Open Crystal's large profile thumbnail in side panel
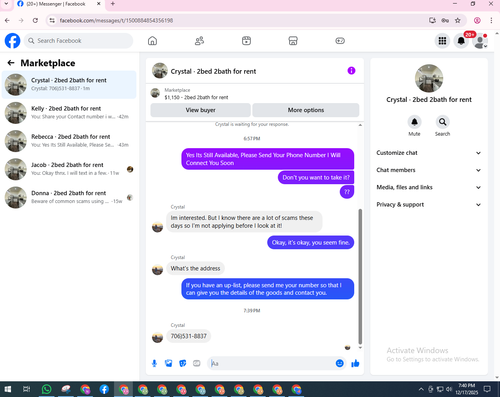Screen dimensions: 500x397 pos(429,78)
